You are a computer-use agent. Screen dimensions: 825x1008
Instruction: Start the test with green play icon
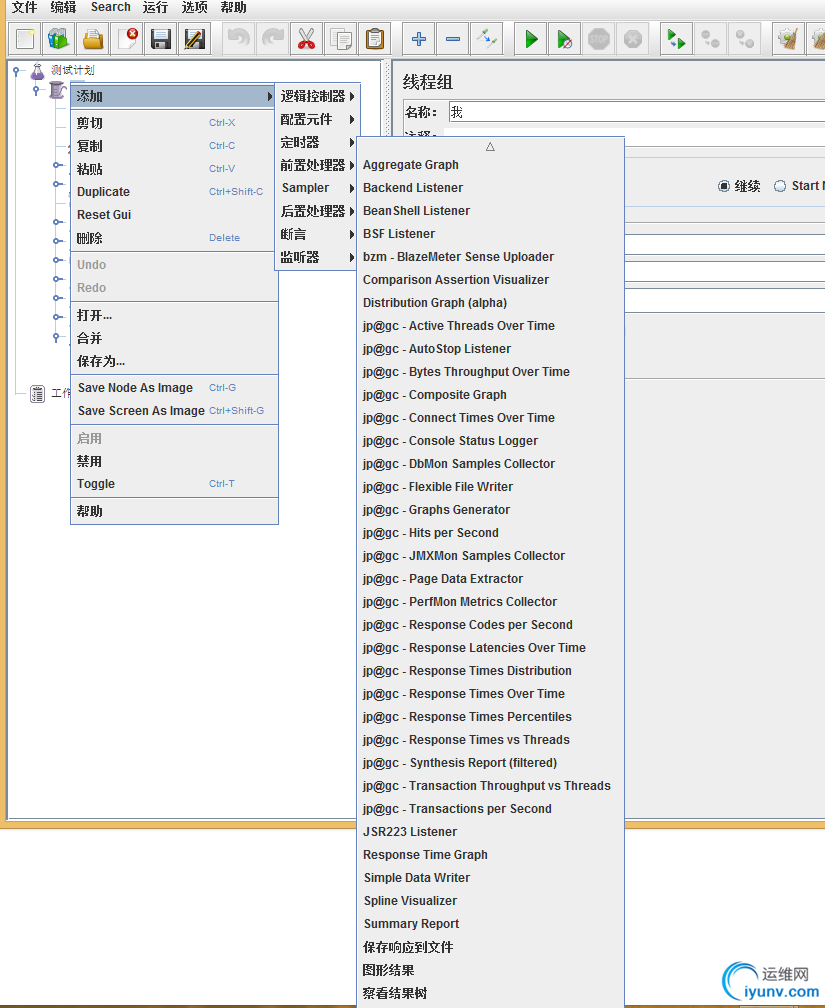point(530,39)
